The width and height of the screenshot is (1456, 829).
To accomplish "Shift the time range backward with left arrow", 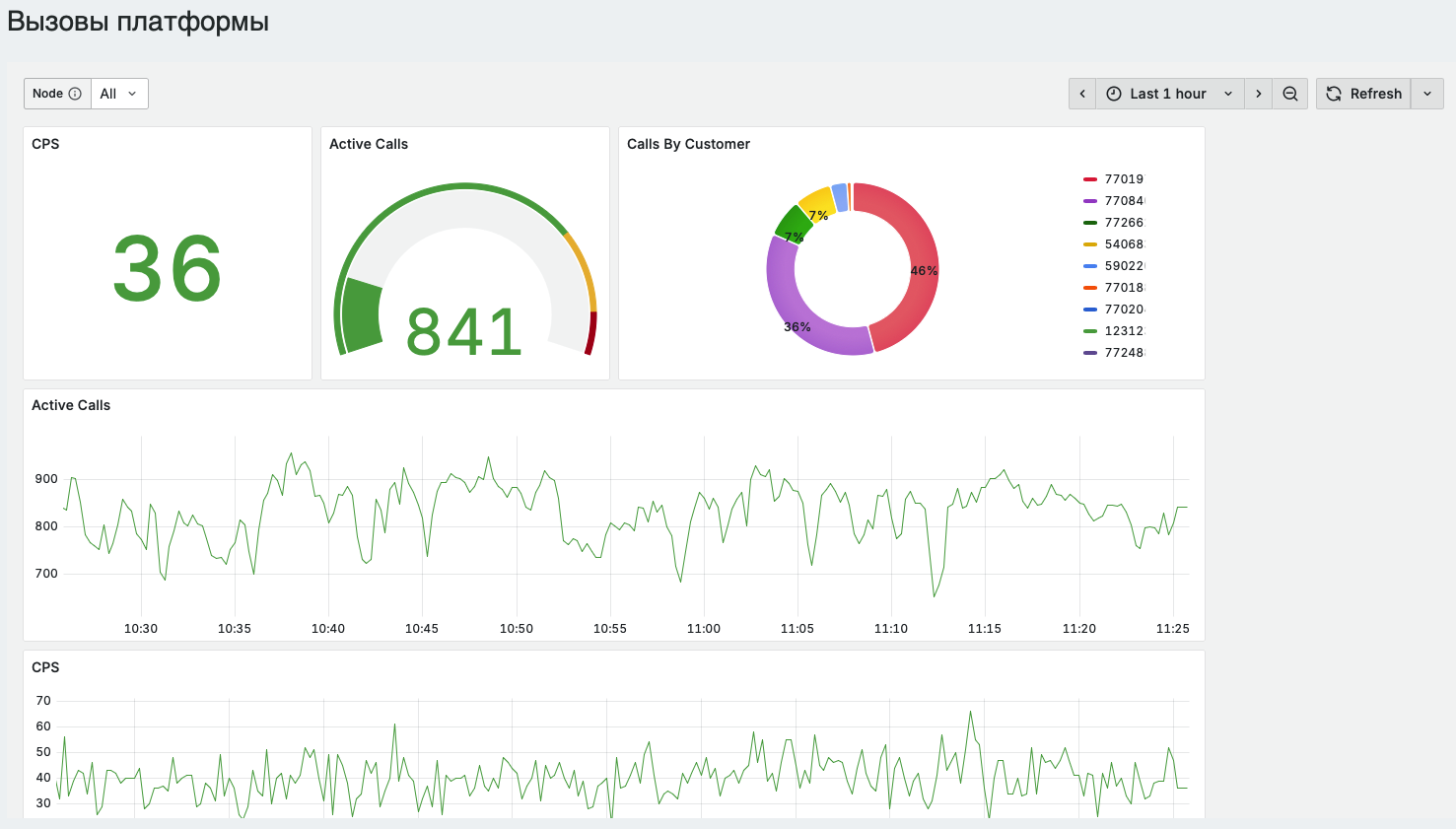I will 1082,94.
